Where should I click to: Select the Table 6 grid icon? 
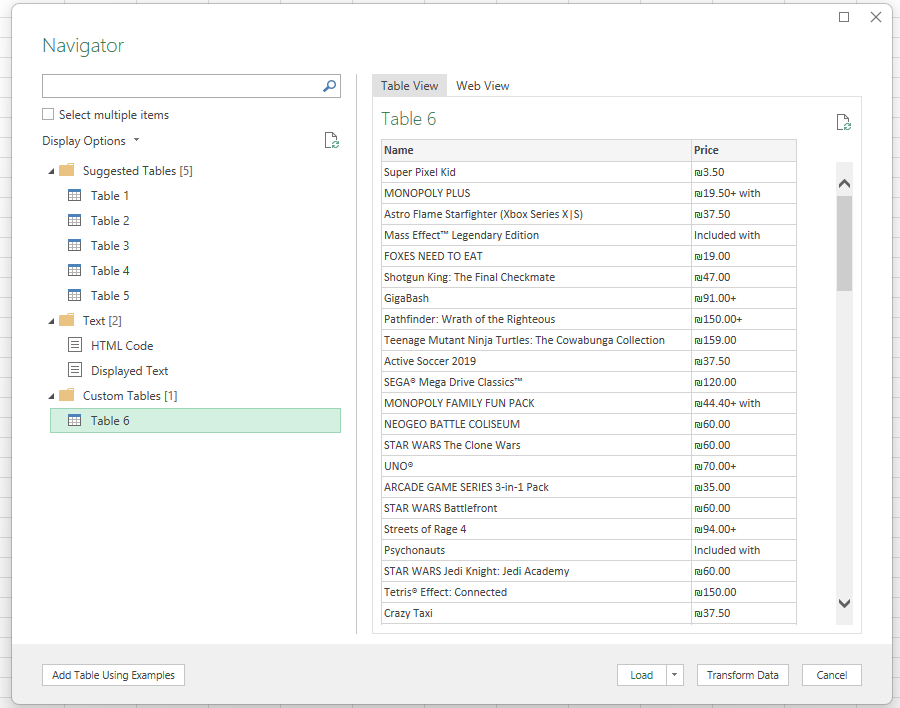[74, 420]
